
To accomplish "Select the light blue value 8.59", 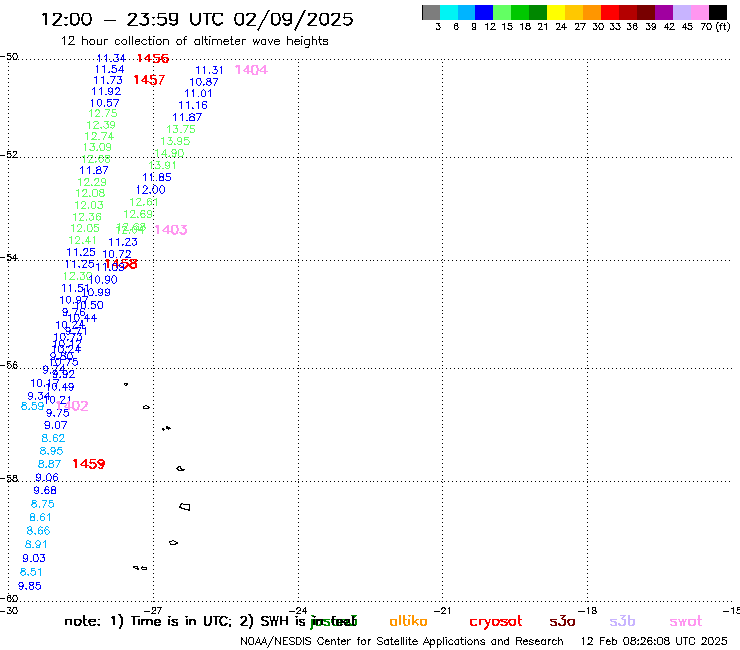I will pos(33,406).
